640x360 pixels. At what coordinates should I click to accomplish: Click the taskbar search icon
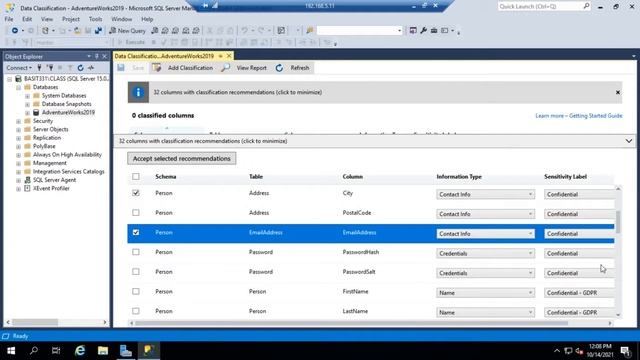pyautogui.click(x=34, y=350)
